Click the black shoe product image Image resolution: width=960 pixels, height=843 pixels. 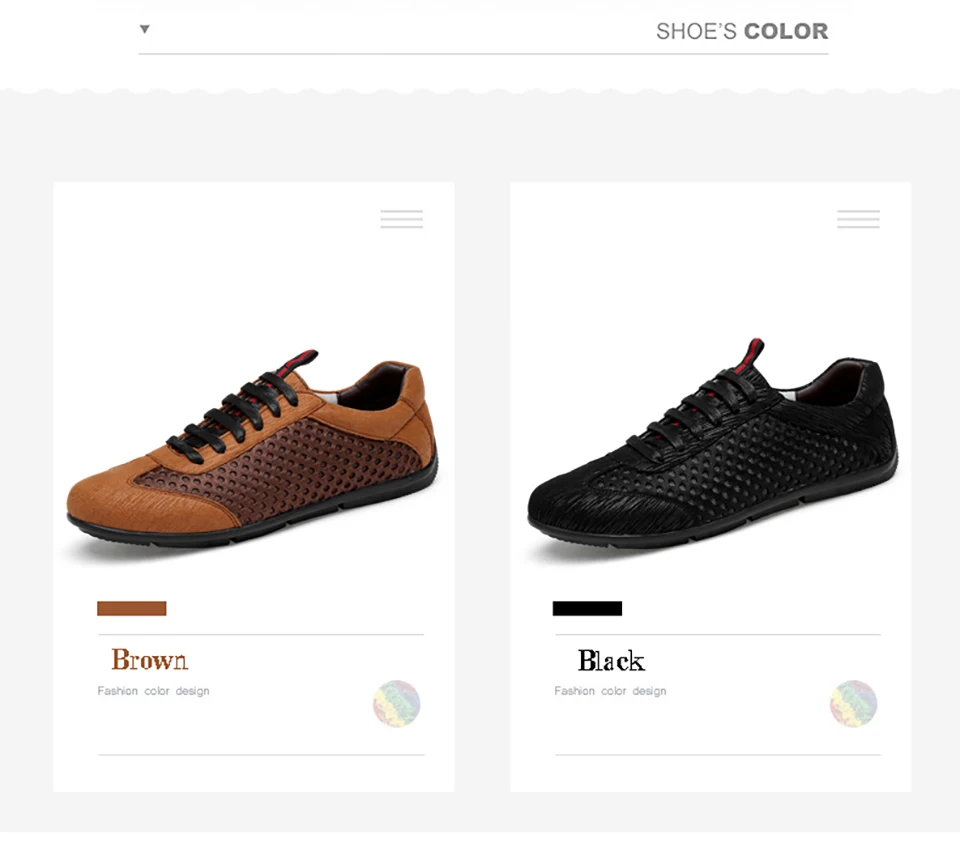tap(712, 450)
